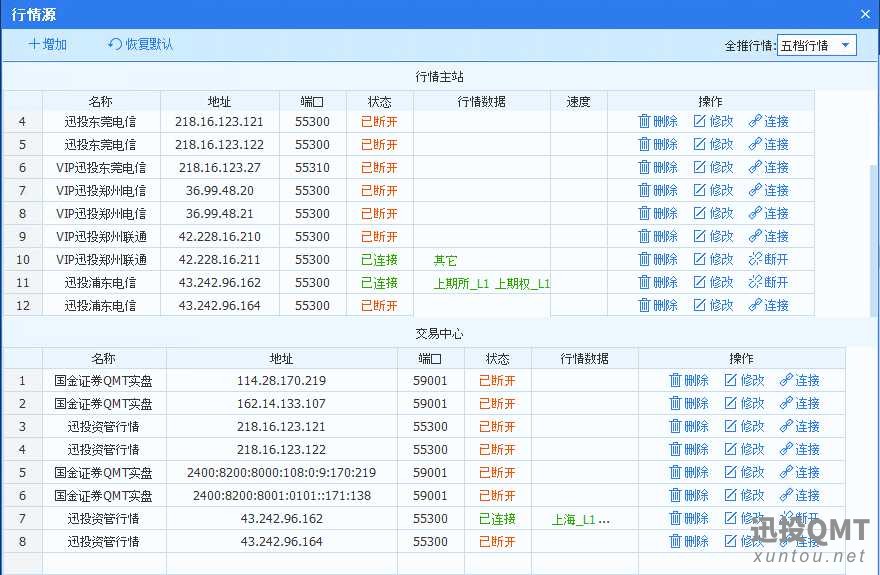Delete VIP迅投郑州电信 36.99.48.21 row
Screen dimensions: 880x575
tap(658, 213)
